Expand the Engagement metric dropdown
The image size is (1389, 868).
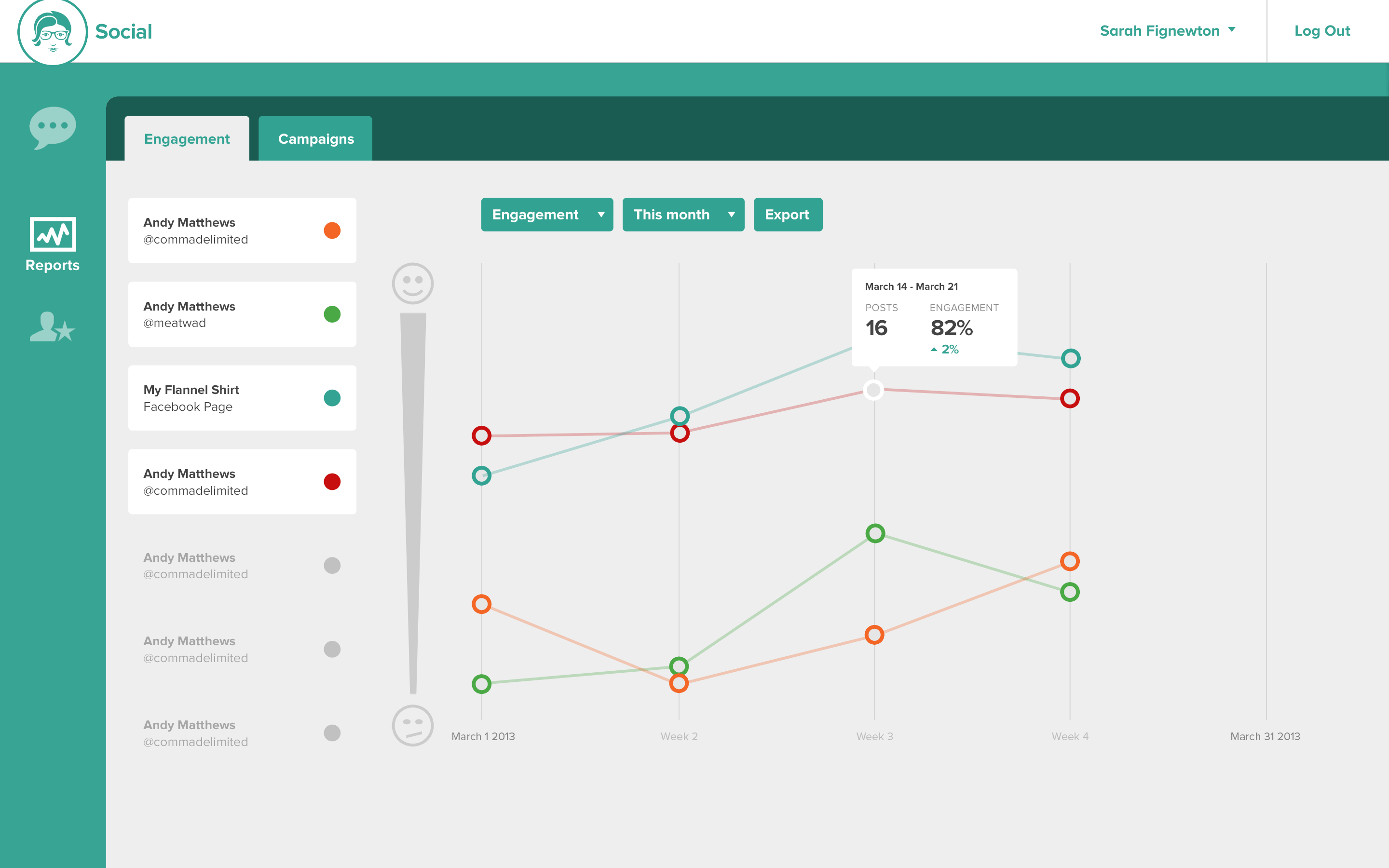546,215
